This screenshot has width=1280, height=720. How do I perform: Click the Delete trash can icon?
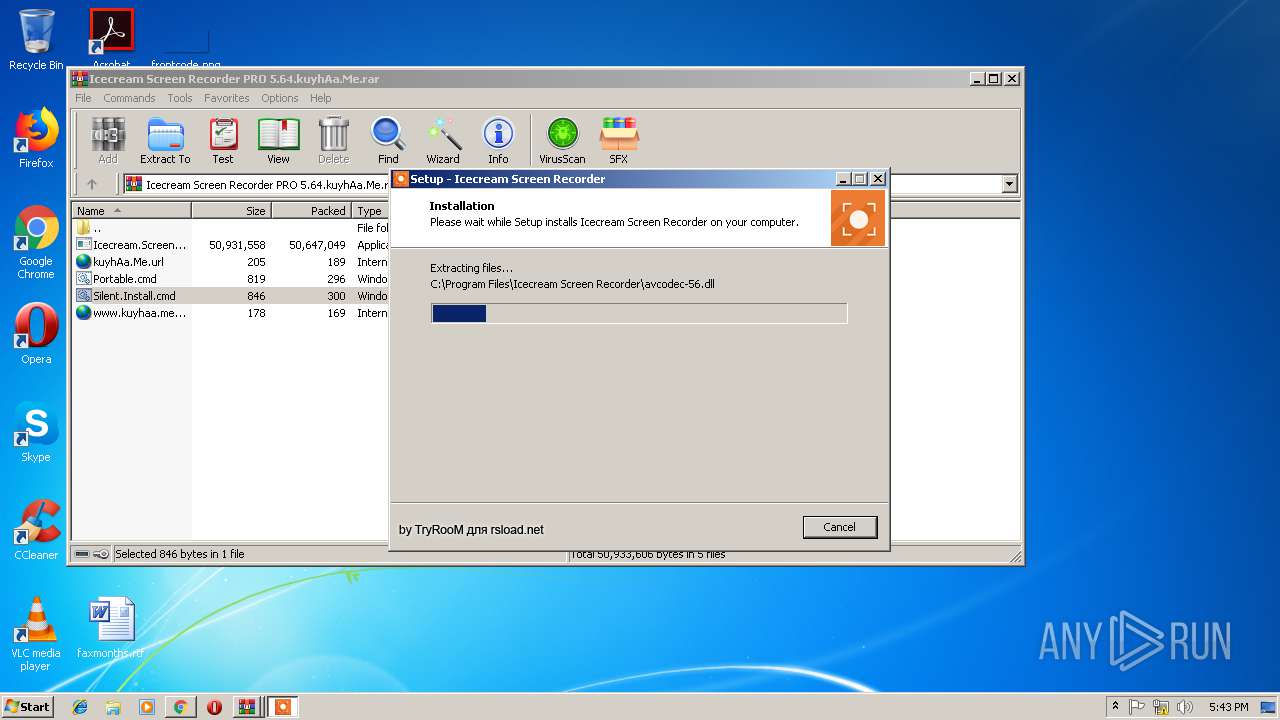[x=333, y=140]
